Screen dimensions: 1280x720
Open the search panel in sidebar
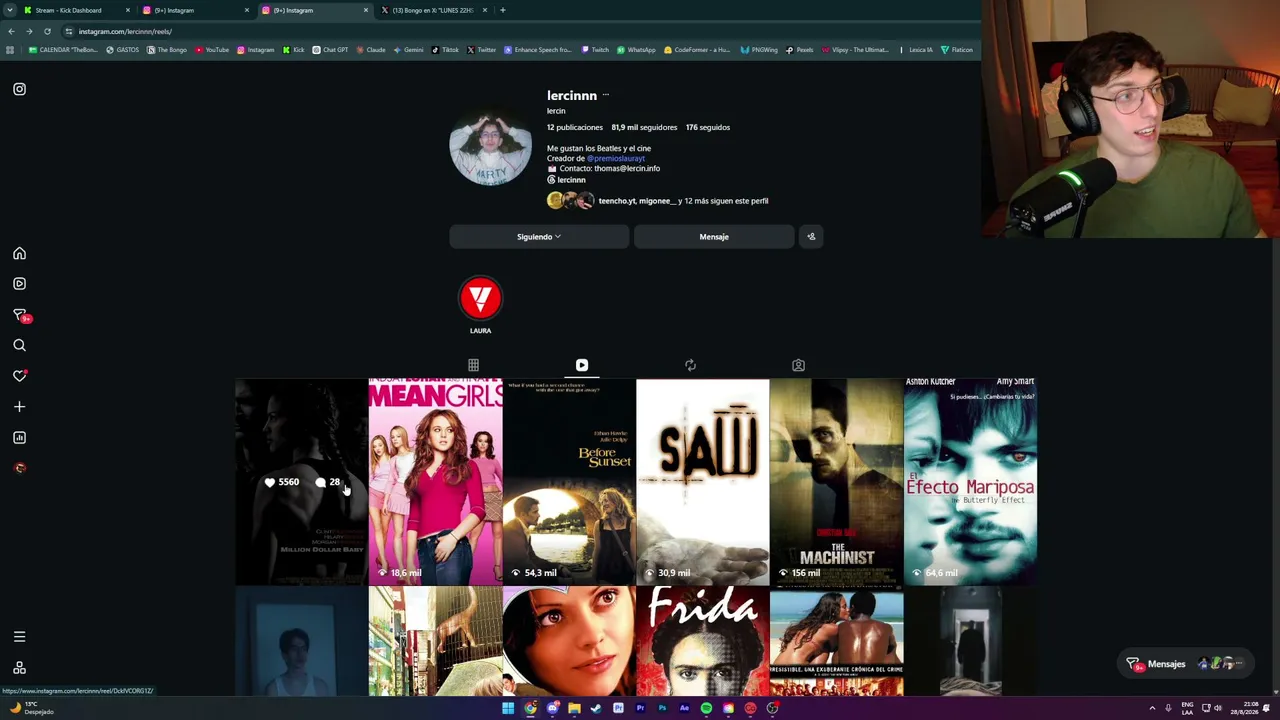pos(19,345)
